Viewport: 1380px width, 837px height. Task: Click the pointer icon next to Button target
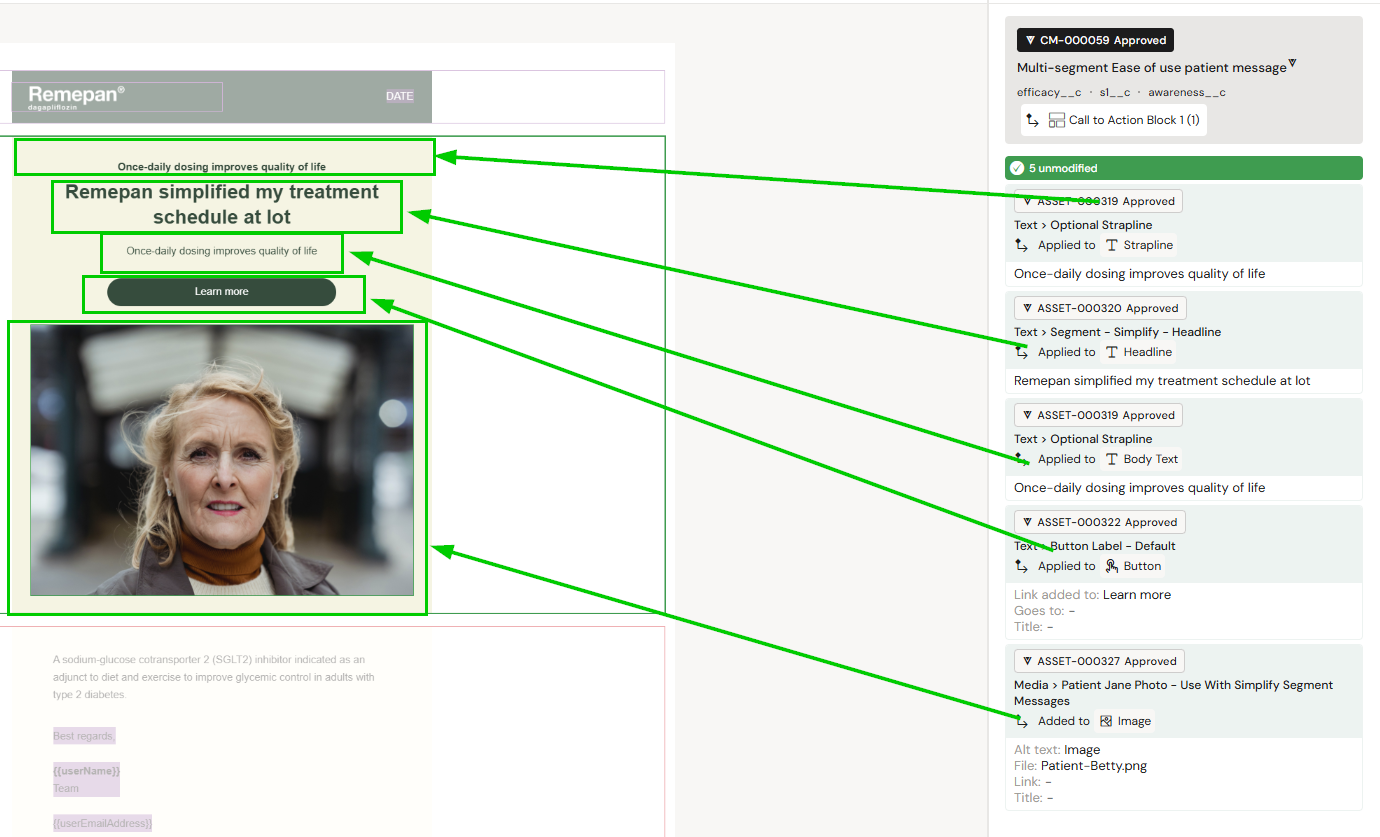[x=1111, y=566]
